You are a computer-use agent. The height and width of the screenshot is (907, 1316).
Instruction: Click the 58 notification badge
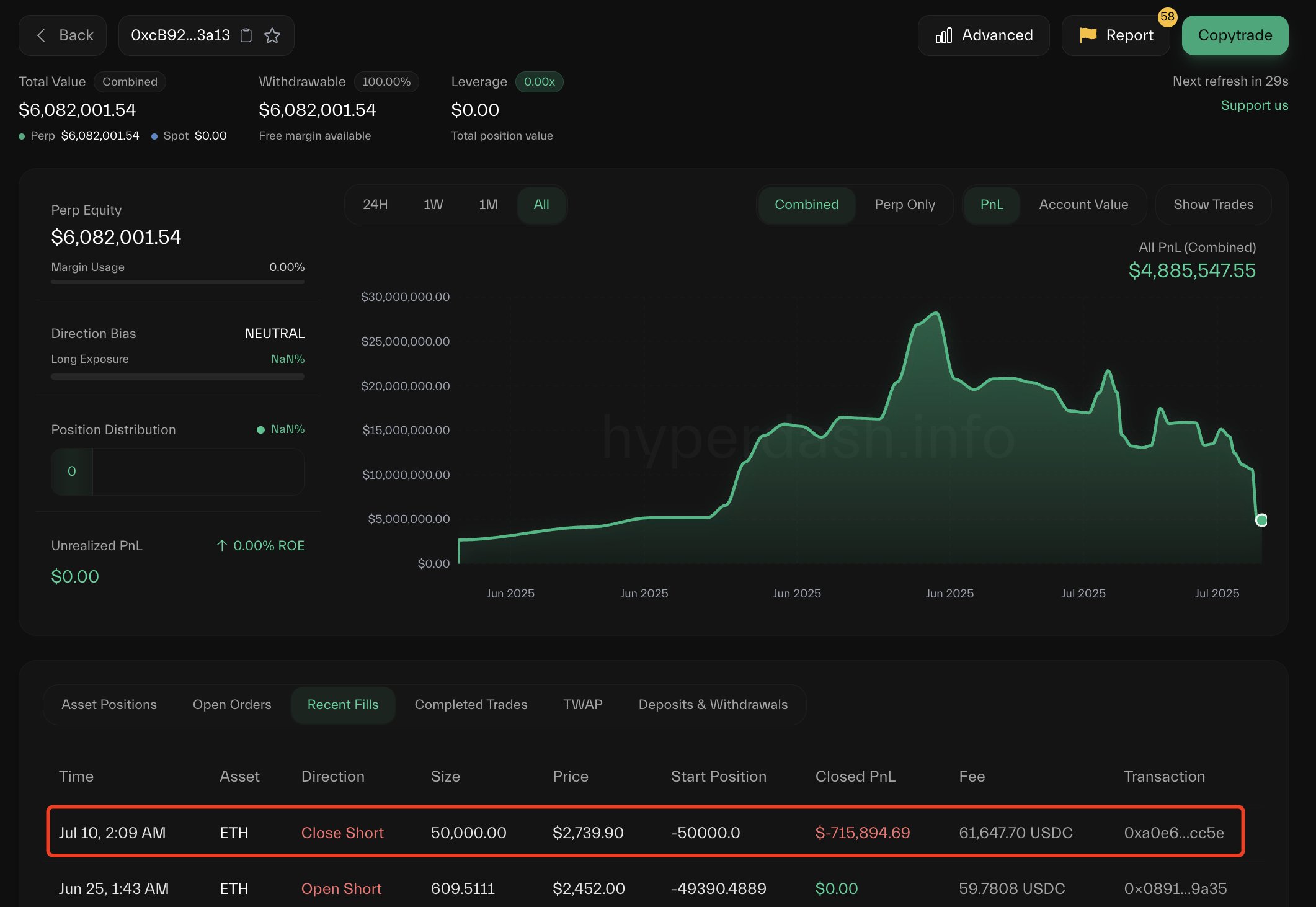[1167, 17]
